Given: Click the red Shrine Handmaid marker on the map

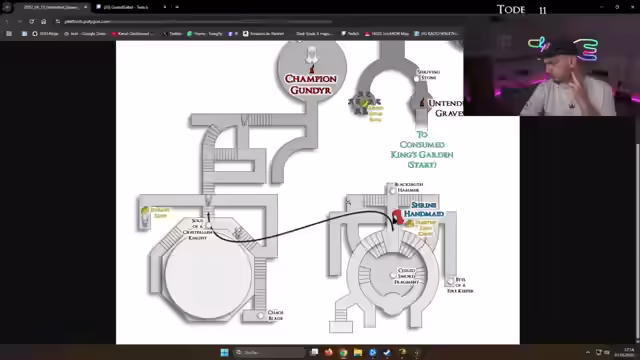Looking at the screenshot, I should (398, 217).
